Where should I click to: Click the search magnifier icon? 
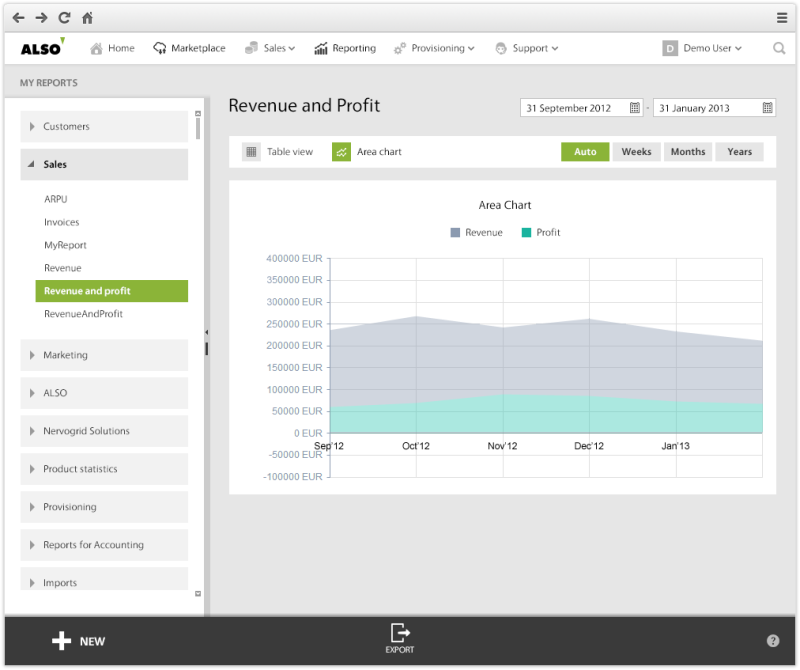(779, 48)
